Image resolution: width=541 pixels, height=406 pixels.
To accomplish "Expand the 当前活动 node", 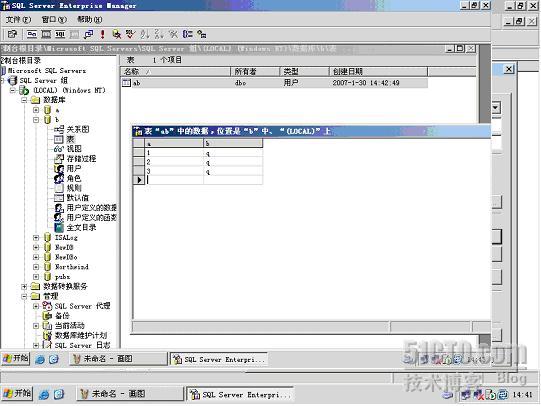I will click(36, 325).
